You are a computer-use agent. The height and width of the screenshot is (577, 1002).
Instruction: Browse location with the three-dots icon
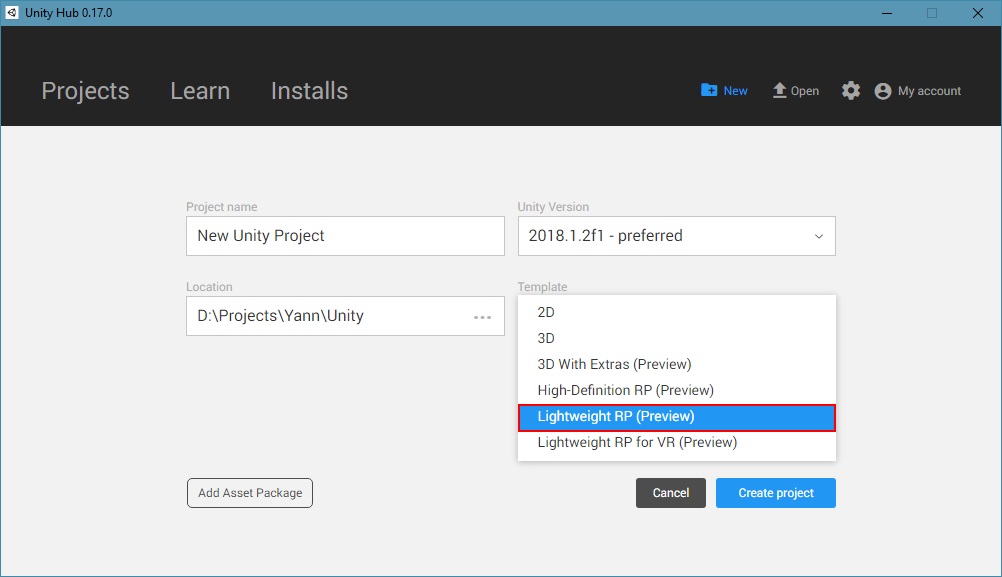click(482, 317)
